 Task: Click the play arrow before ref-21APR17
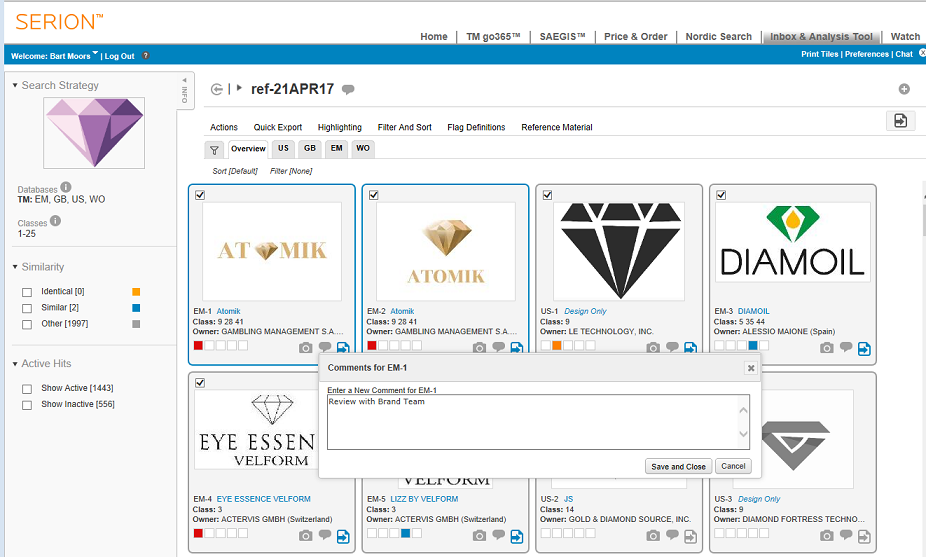(x=239, y=88)
